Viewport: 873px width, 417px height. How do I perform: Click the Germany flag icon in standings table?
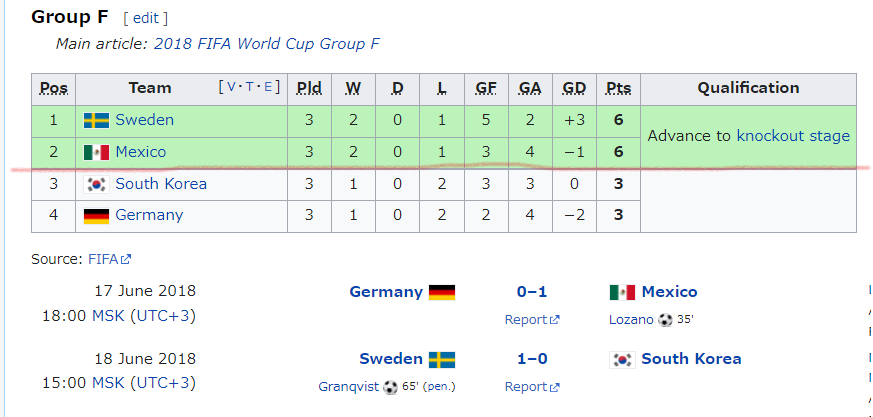96,216
